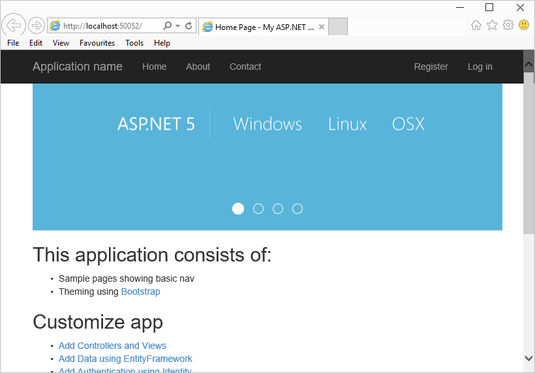The height and width of the screenshot is (373, 535).
Task: Follow the Bootstrap link
Action: click(141, 292)
